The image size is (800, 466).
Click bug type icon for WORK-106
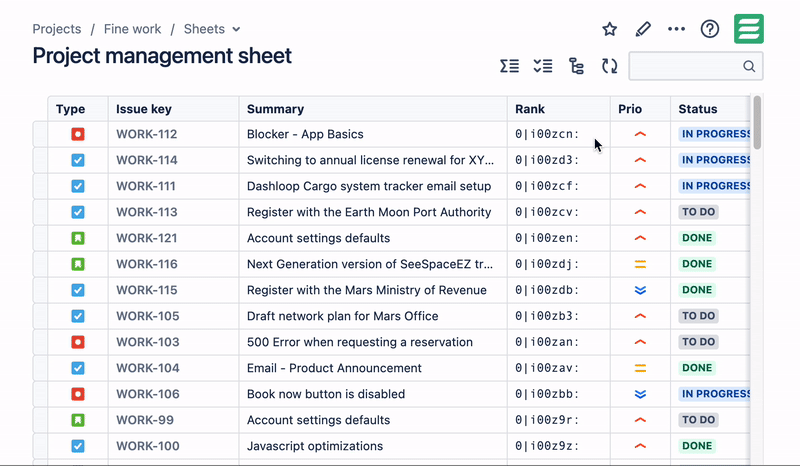tap(78, 394)
